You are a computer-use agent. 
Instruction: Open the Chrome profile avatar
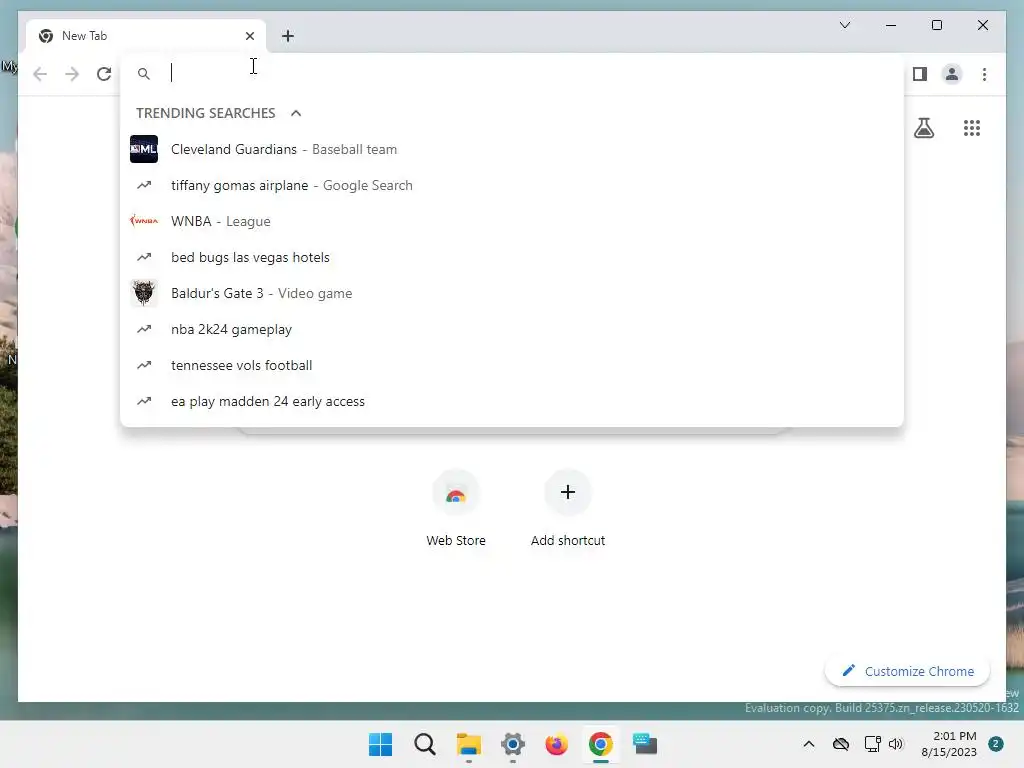[952, 74]
